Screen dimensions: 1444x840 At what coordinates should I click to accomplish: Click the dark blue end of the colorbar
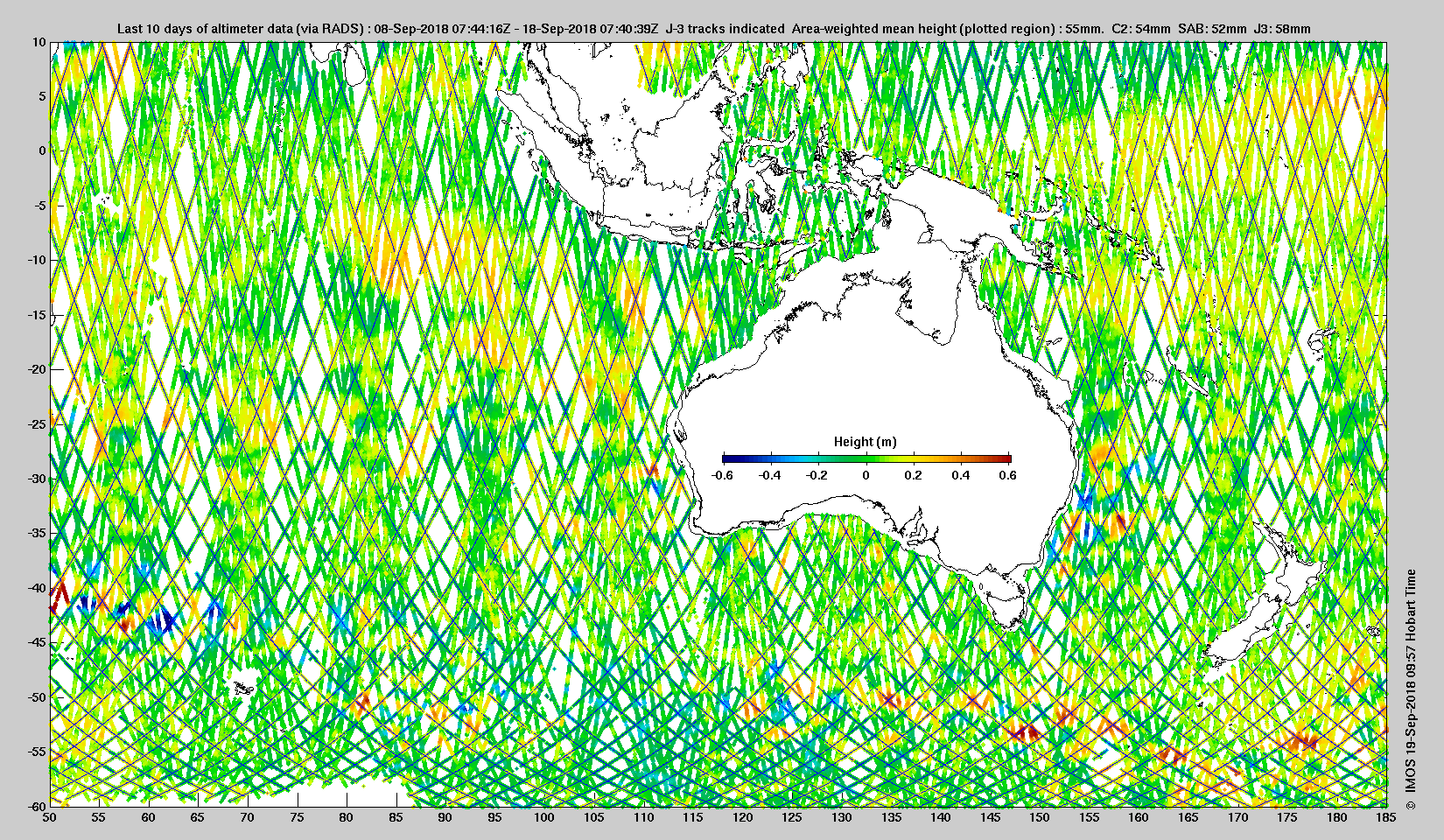(729, 458)
